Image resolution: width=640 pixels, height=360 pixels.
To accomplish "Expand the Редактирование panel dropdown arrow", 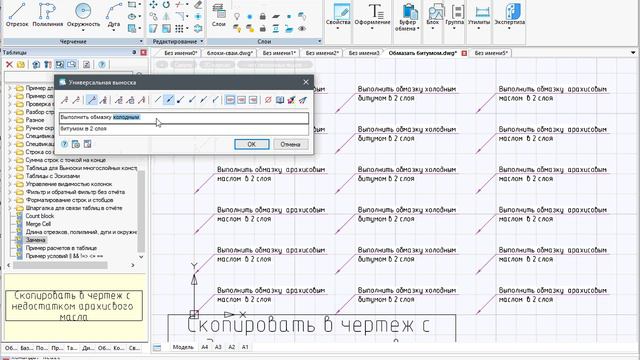I will pyautogui.click(x=202, y=41).
